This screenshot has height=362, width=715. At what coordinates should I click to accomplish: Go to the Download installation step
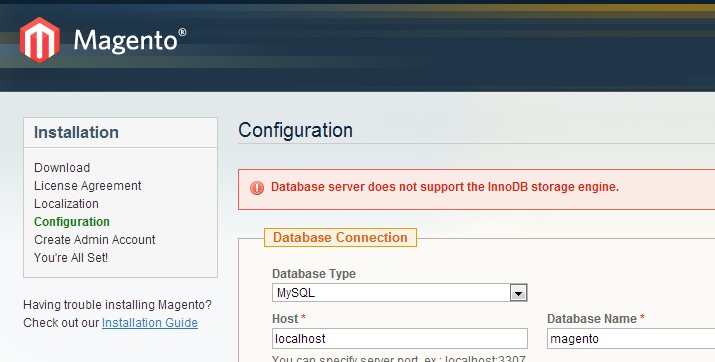pyautogui.click(x=62, y=168)
